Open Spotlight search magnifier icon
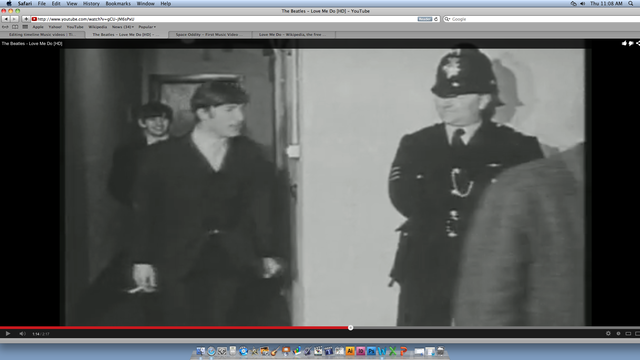The height and width of the screenshot is (360, 640). (631, 4)
